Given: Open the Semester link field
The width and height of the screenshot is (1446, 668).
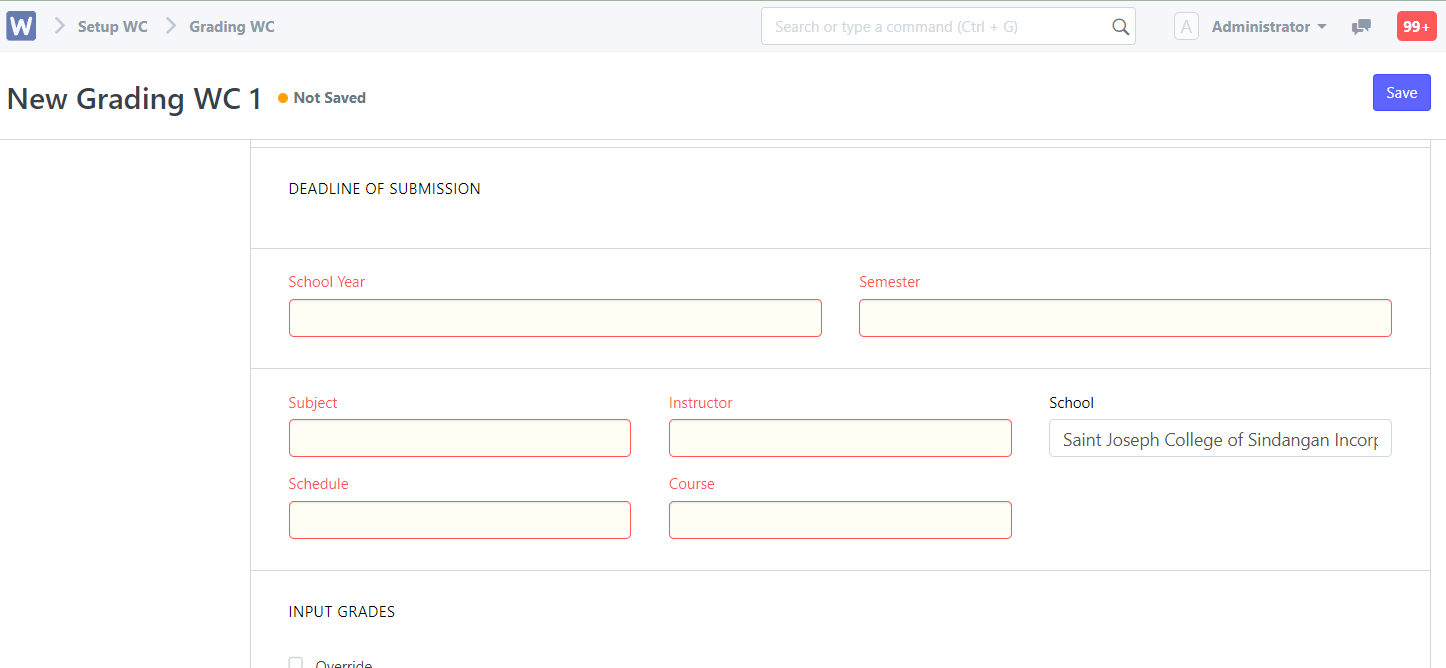Looking at the screenshot, I should coord(1125,318).
